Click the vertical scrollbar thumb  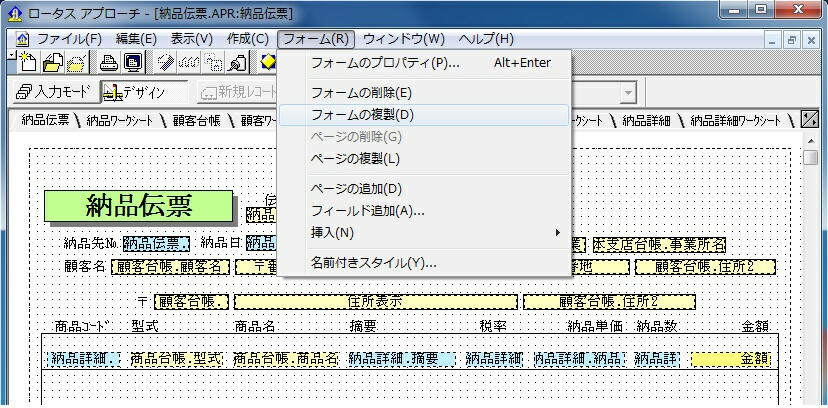(811, 157)
